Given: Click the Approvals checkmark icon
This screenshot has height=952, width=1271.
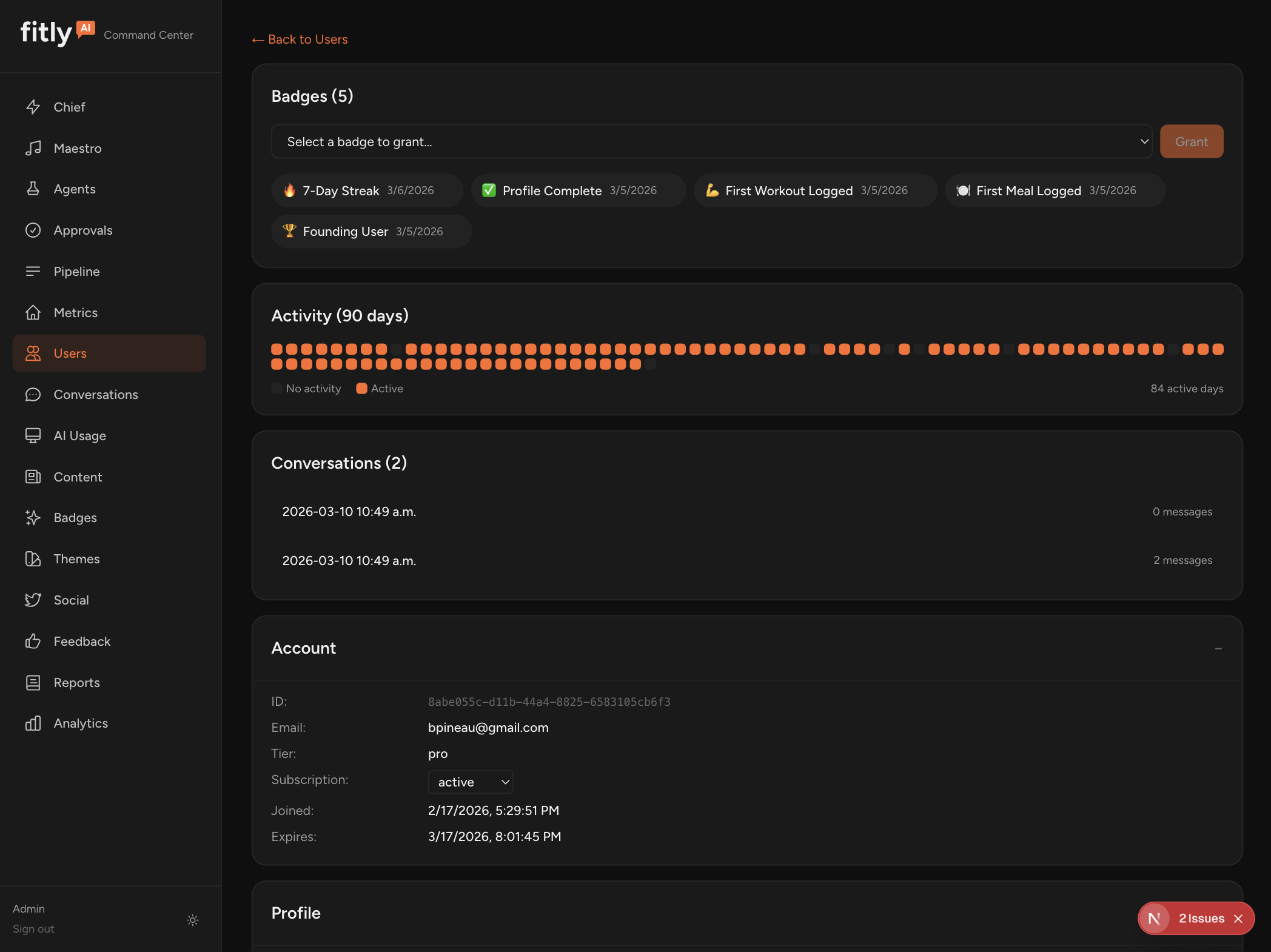Looking at the screenshot, I should (x=33, y=230).
